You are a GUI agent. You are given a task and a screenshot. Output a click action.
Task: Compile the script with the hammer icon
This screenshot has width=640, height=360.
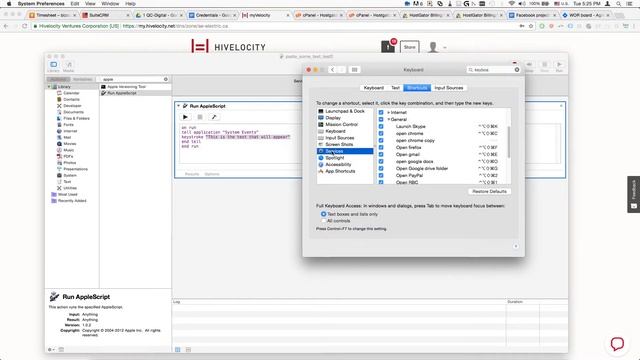click(213, 117)
